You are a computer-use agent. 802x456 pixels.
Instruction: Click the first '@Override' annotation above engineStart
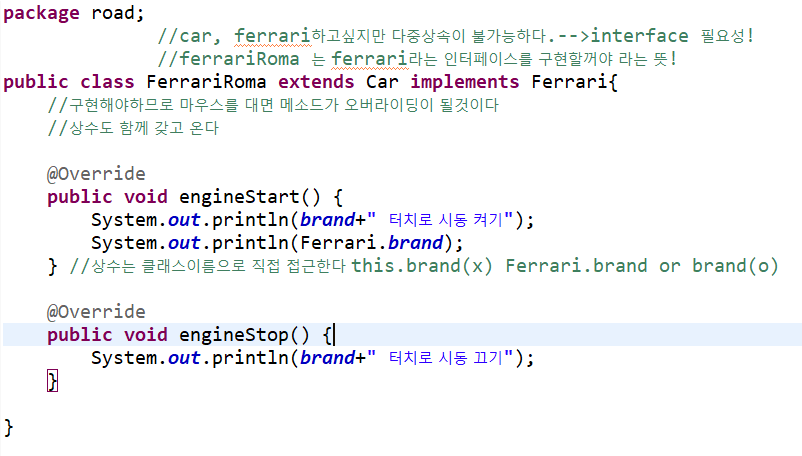click(x=96, y=174)
